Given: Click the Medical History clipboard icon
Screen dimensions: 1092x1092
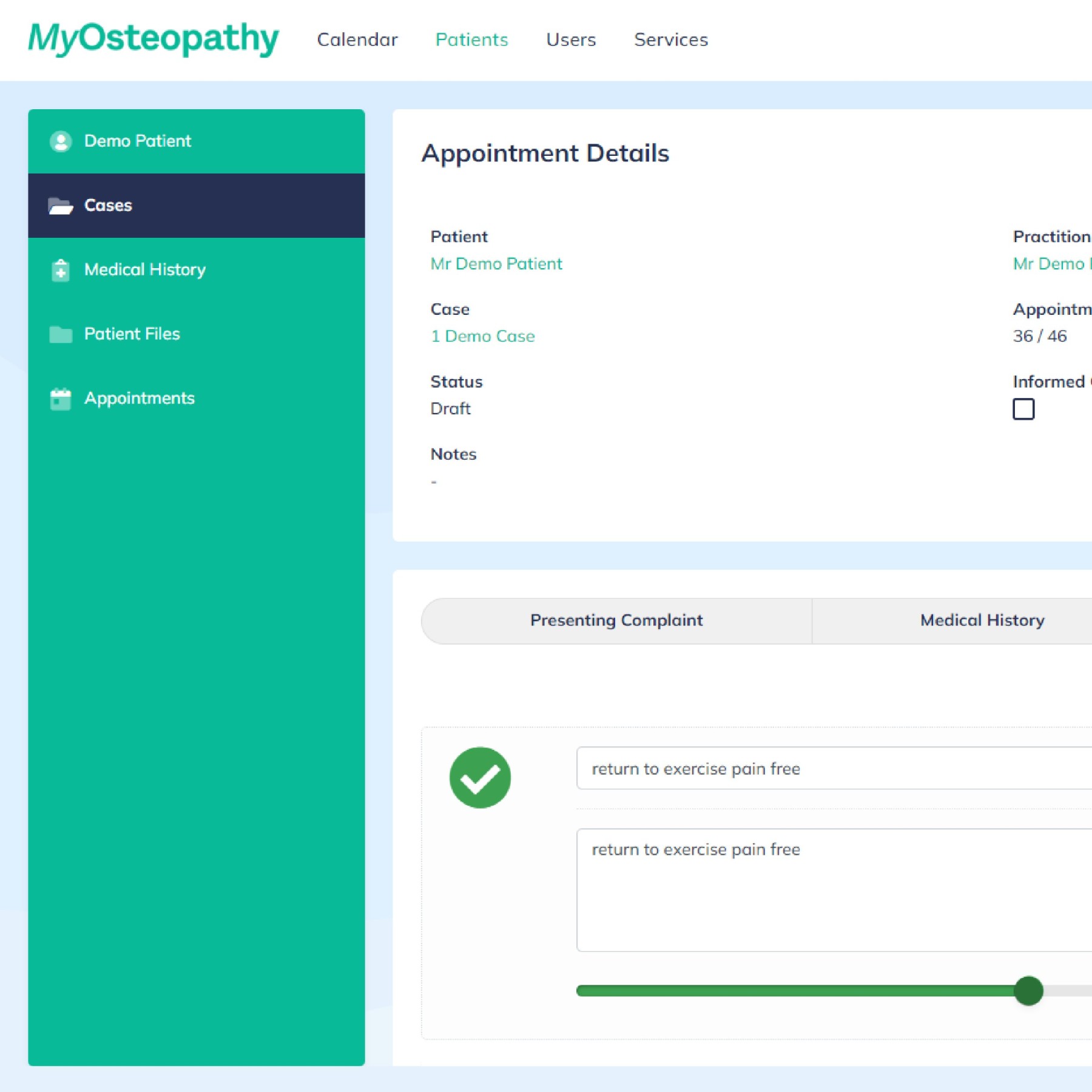Looking at the screenshot, I should point(61,270).
